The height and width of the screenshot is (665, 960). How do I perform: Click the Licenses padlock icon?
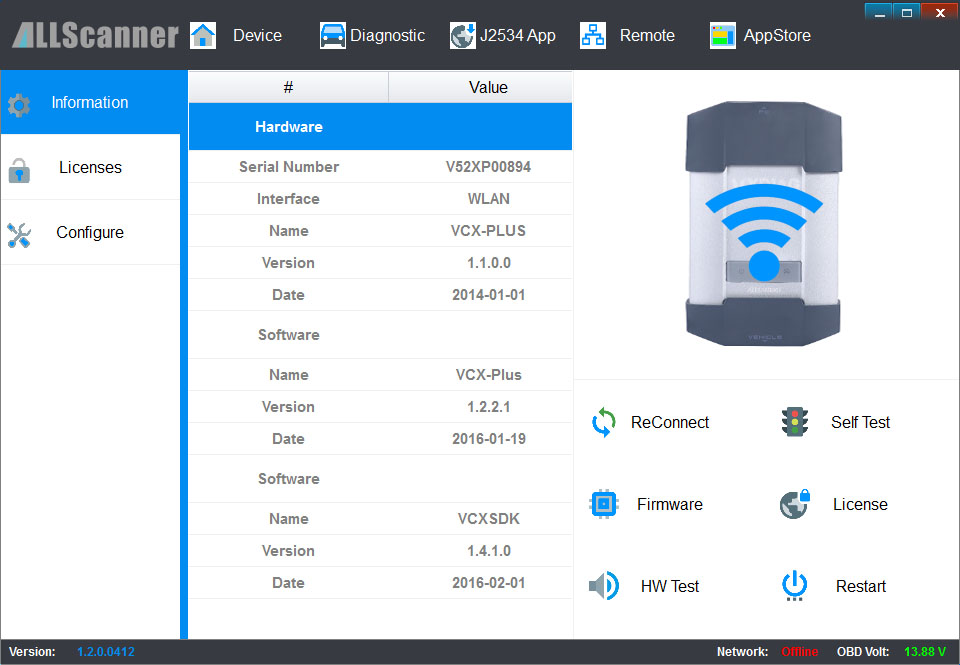(x=19, y=170)
